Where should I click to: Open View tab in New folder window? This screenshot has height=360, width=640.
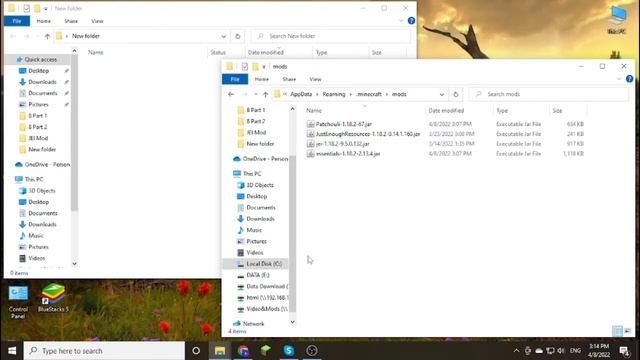(x=97, y=21)
